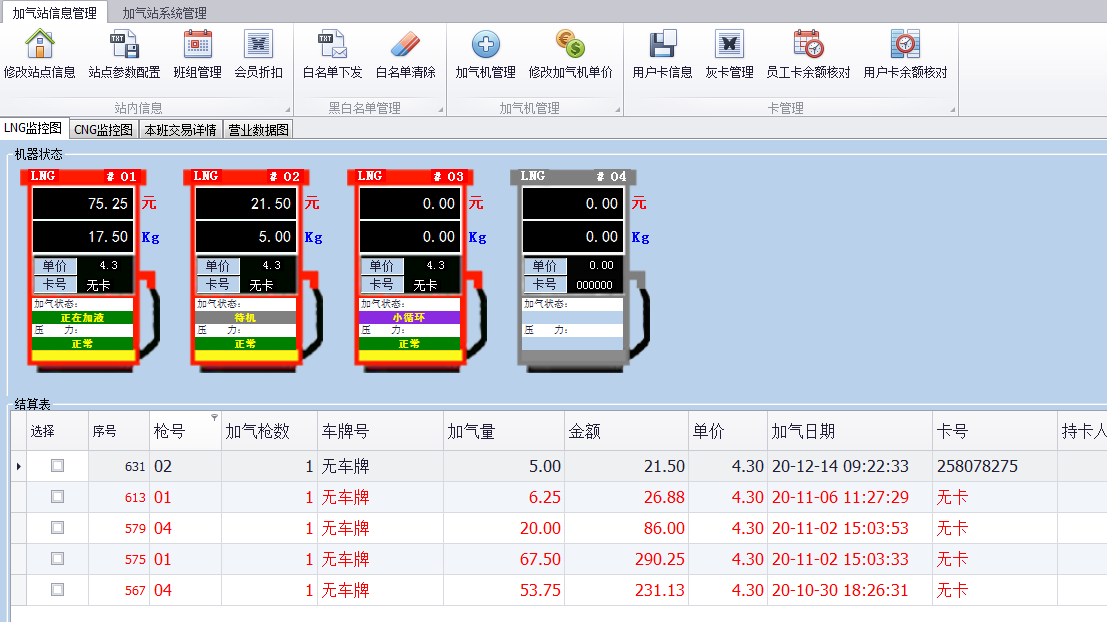Select the checkbox for record 613

click(x=57, y=497)
